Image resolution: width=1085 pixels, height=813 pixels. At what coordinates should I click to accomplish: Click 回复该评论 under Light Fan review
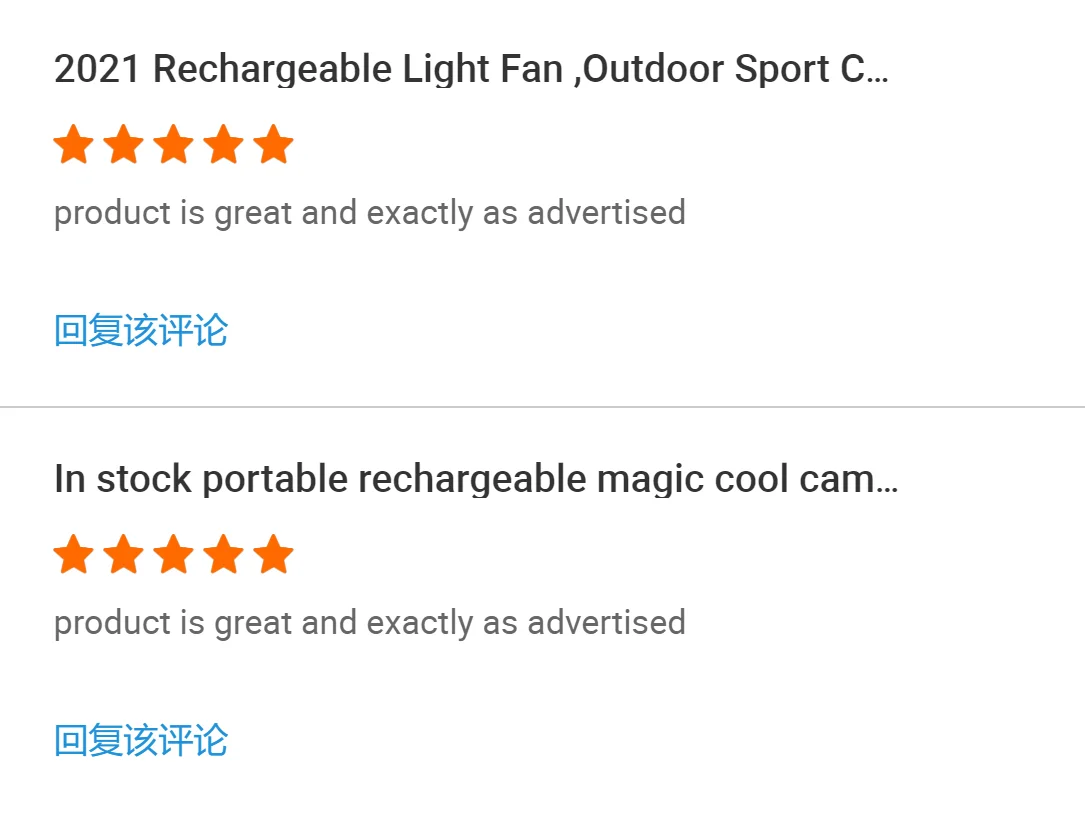[141, 330]
